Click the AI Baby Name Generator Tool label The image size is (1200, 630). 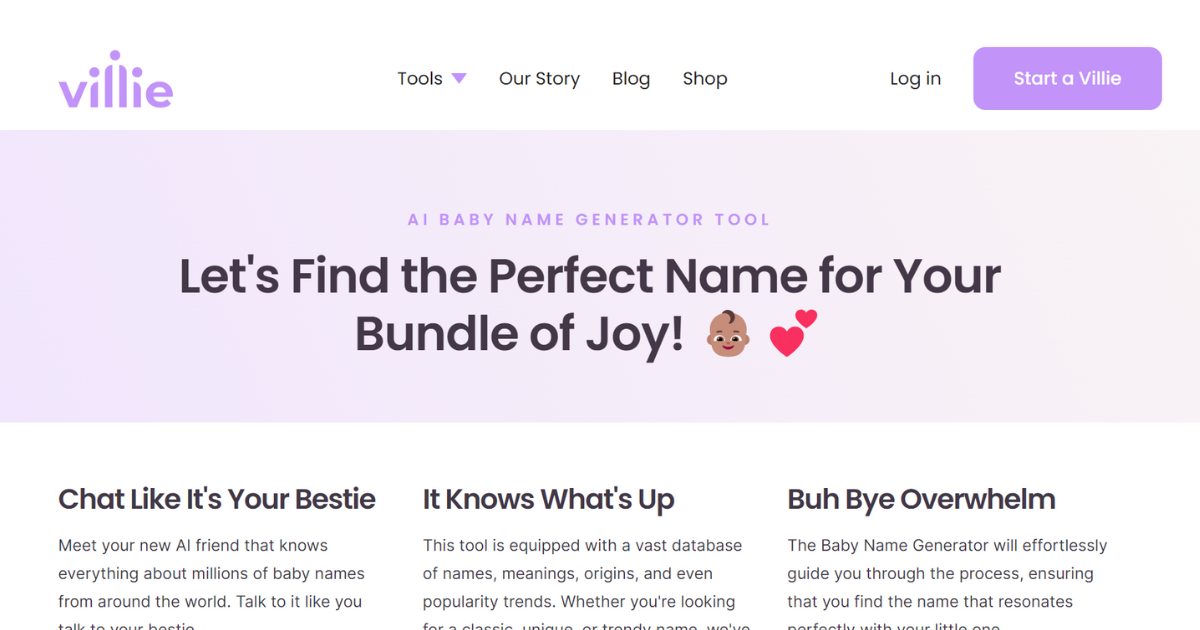tap(589, 219)
